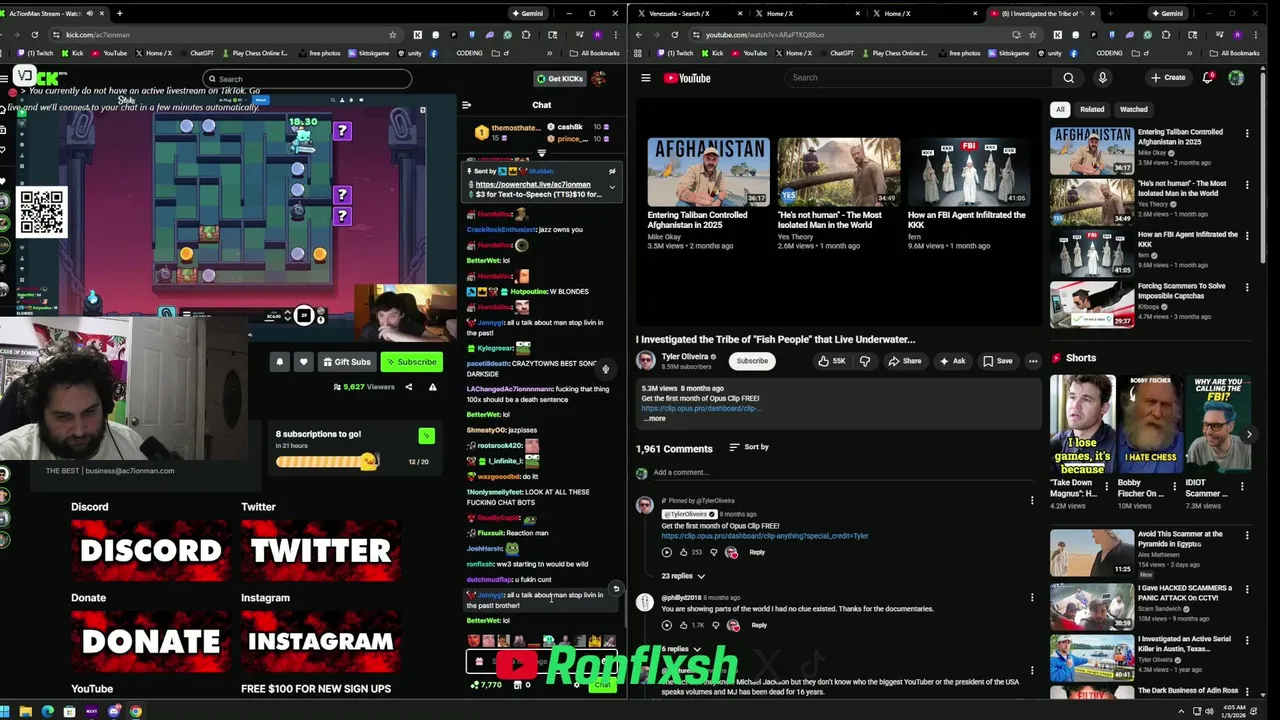Open options for 'Entering Taliban Controlled' sidebar video
The image size is (1280, 720).
(x=1247, y=133)
